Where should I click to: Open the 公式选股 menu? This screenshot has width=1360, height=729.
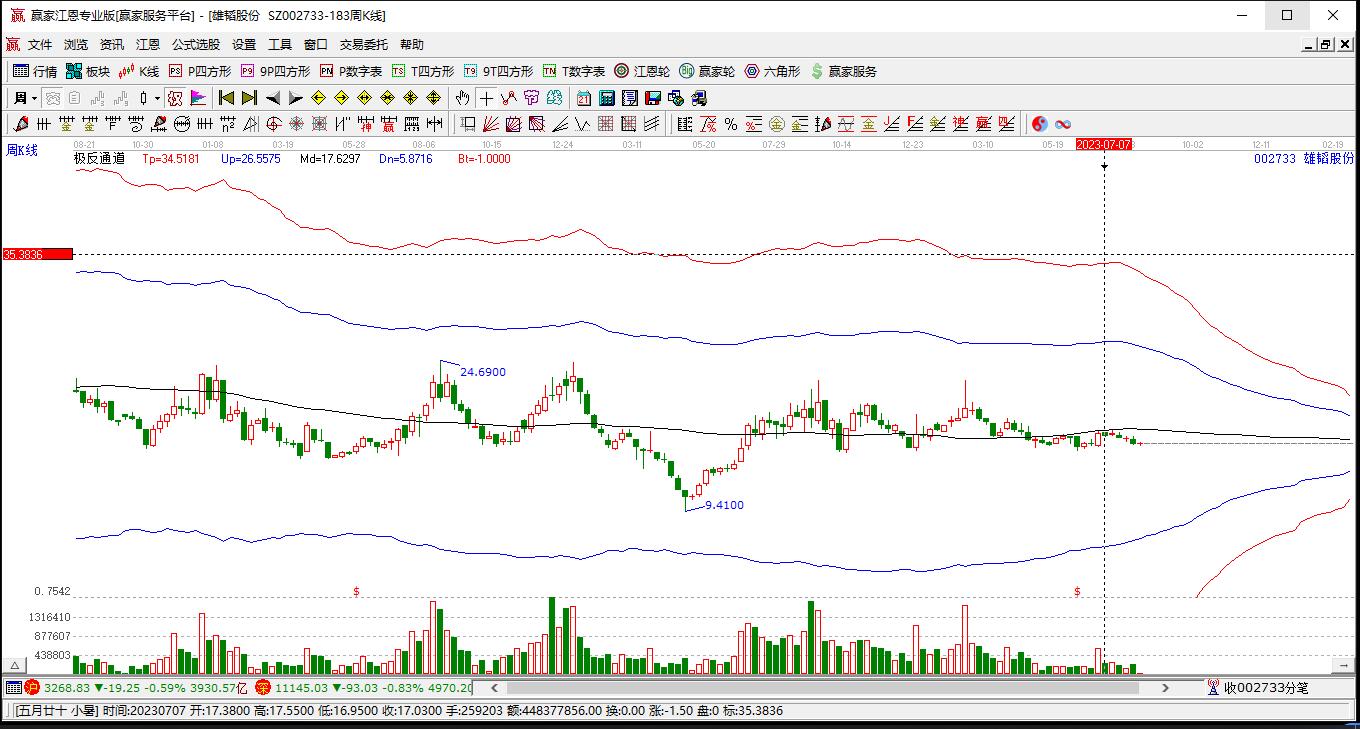pyautogui.click(x=195, y=45)
